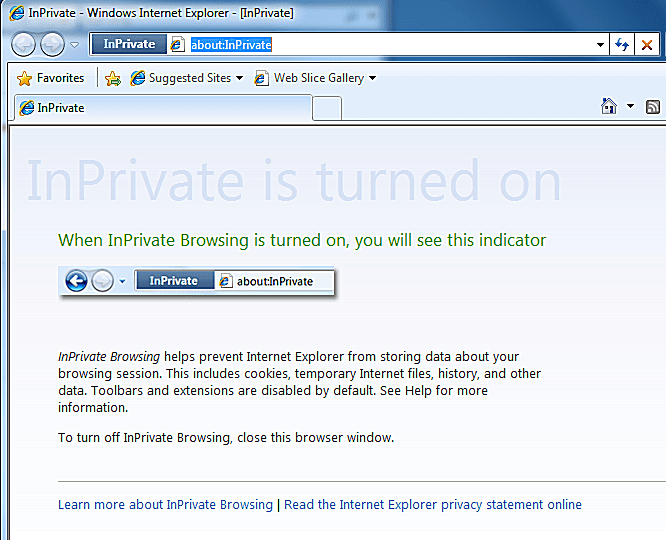
Task: Click the Home button
Action: point(609,106)
